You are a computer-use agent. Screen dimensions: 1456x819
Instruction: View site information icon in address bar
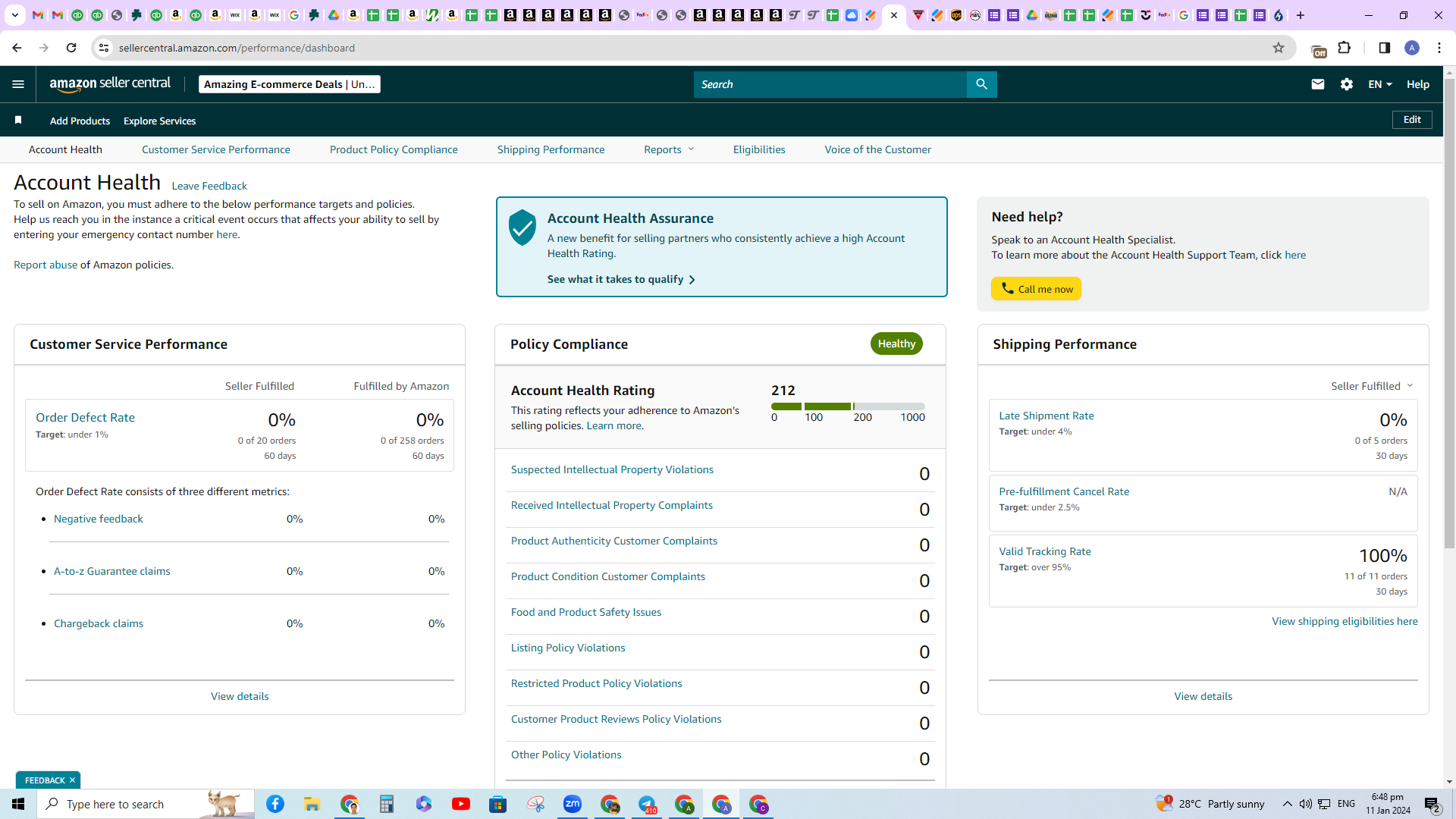[x=104, y=48]
